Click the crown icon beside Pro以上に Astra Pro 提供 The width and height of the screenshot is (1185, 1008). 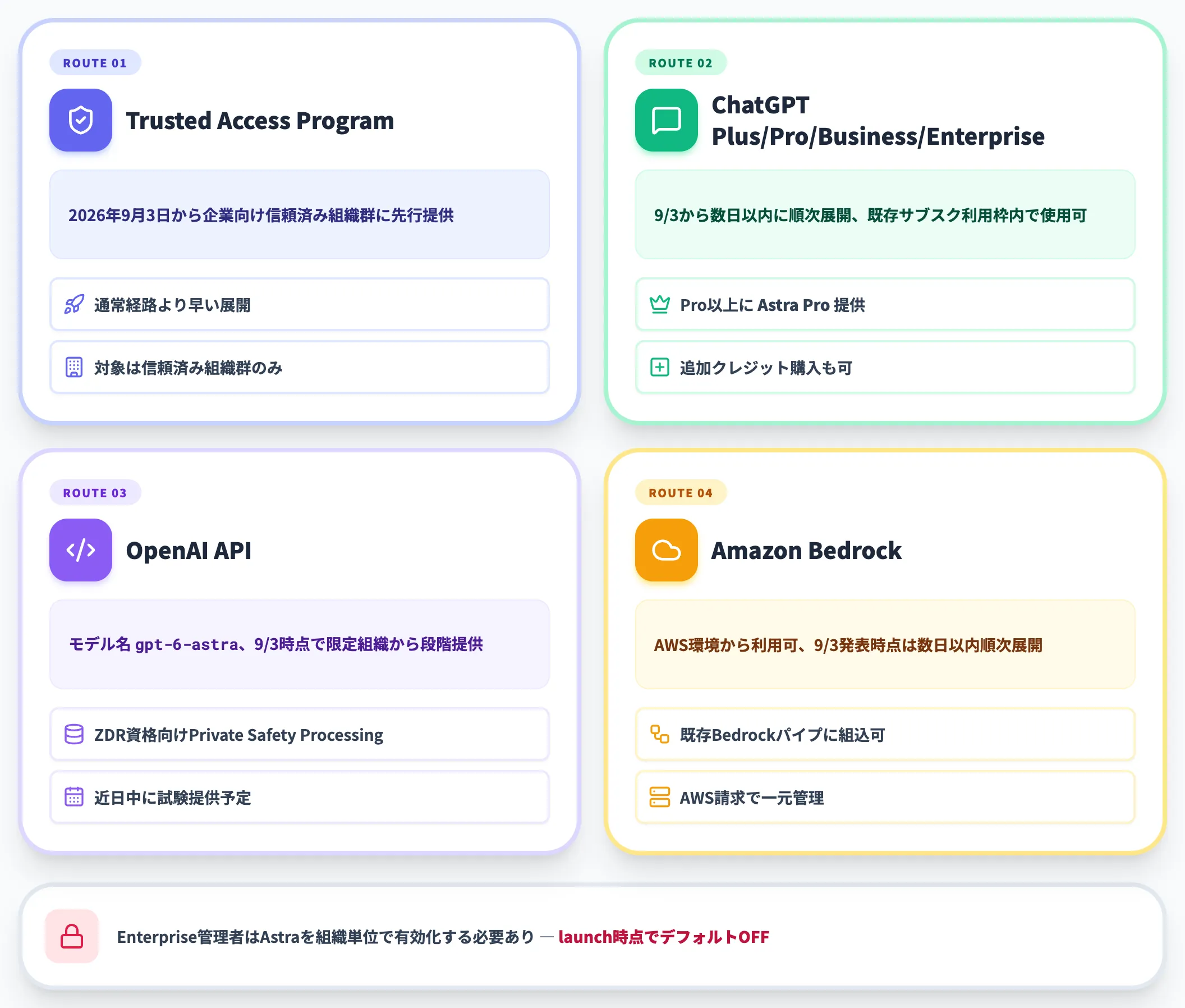pos(660,305)
